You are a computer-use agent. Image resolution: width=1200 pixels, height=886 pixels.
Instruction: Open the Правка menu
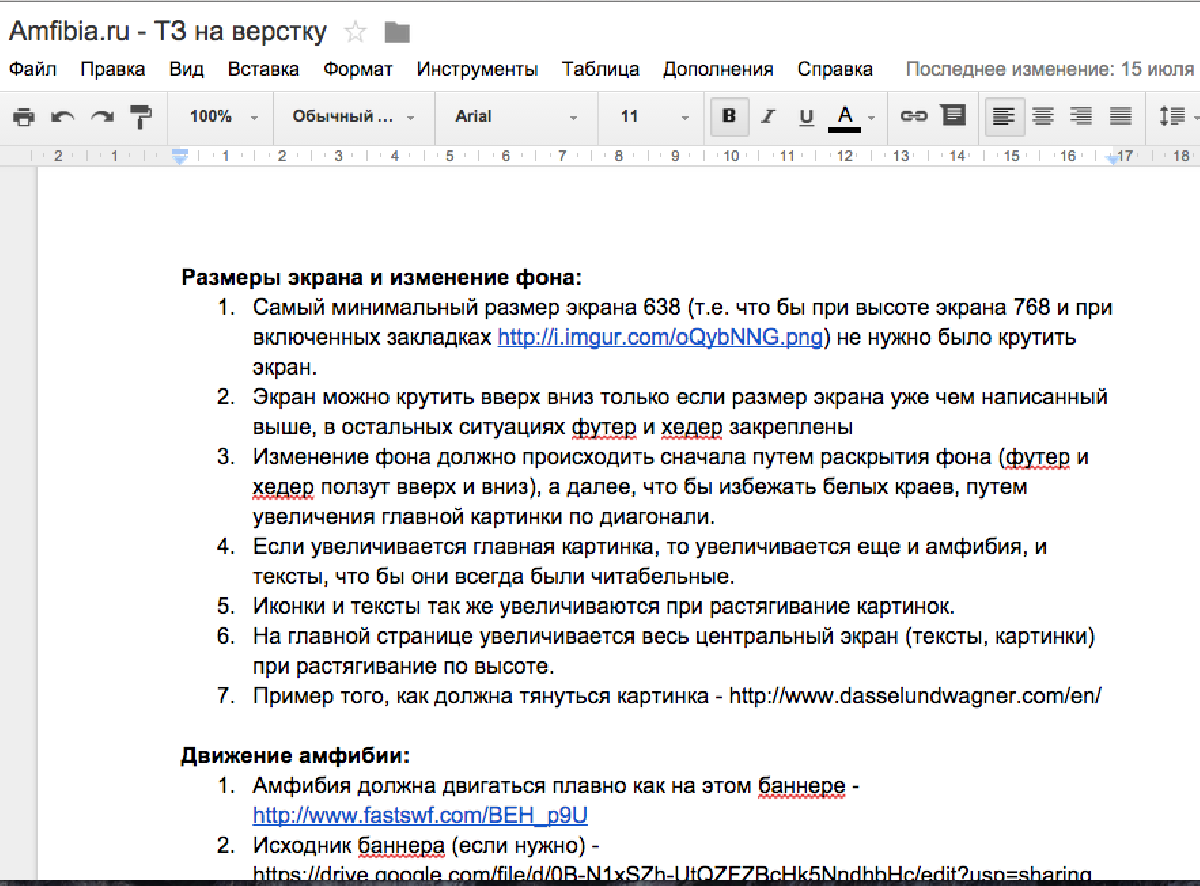(113, 69)
